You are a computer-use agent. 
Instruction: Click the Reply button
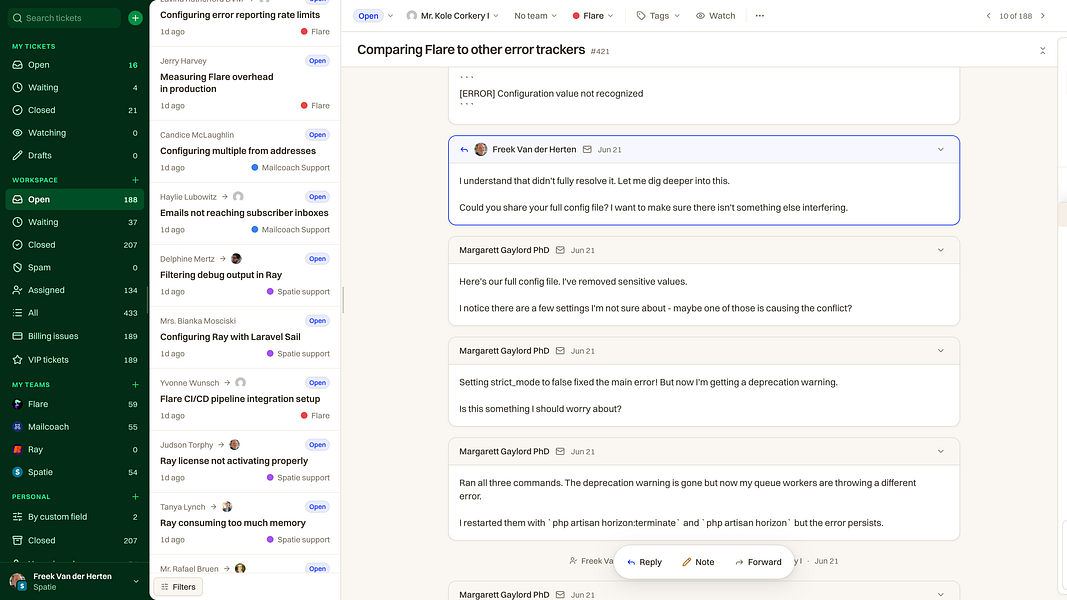coord(644,562)
